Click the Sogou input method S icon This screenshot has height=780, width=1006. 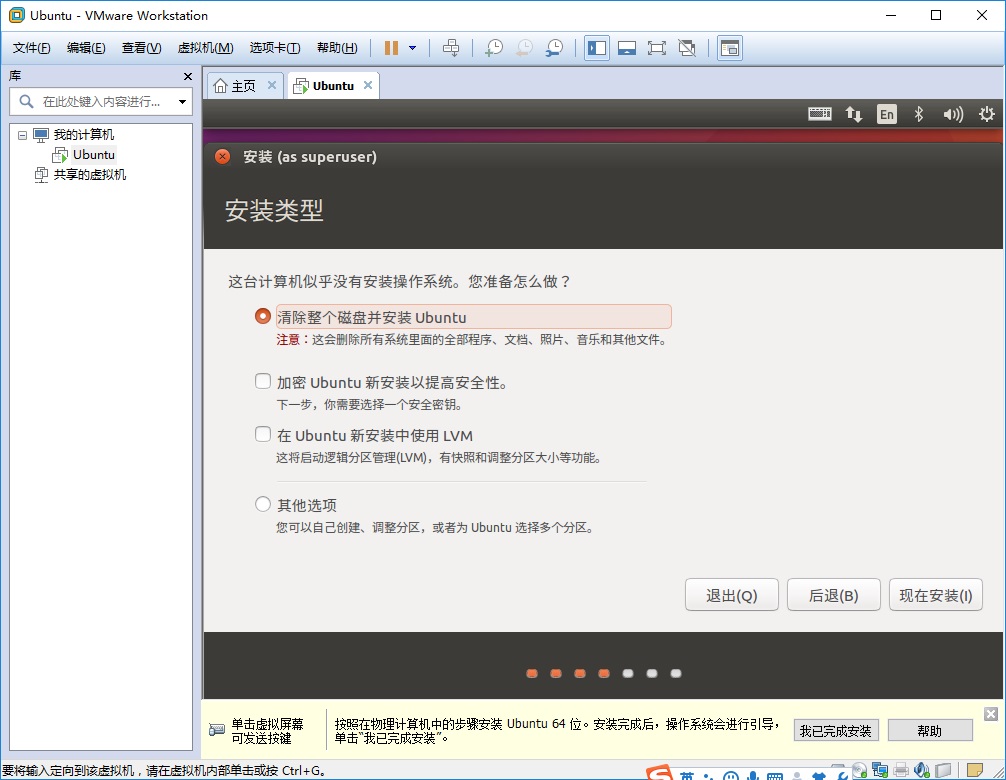[x=659, y=772]
